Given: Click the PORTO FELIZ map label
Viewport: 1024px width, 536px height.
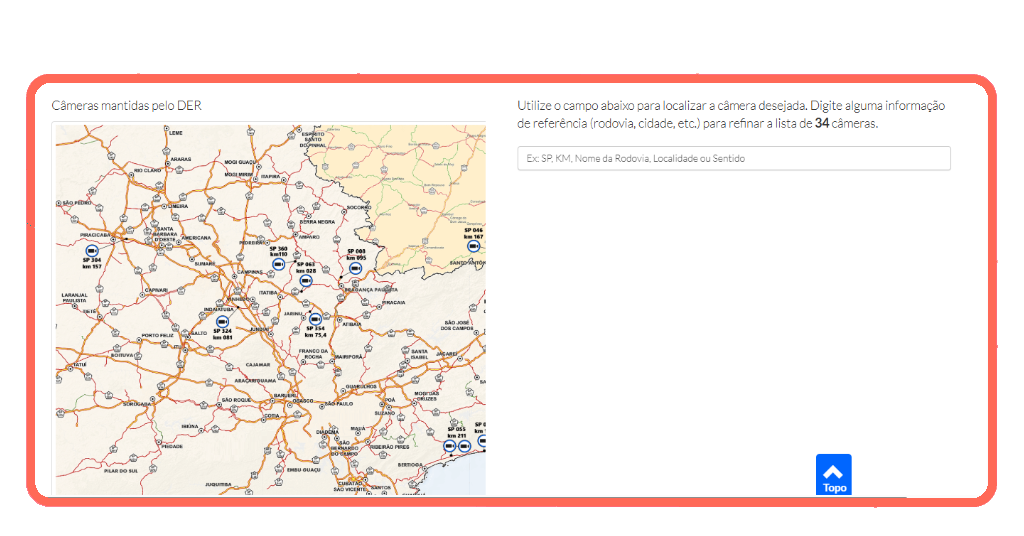Looking at the screenshot, I should [x=157, y=336].
